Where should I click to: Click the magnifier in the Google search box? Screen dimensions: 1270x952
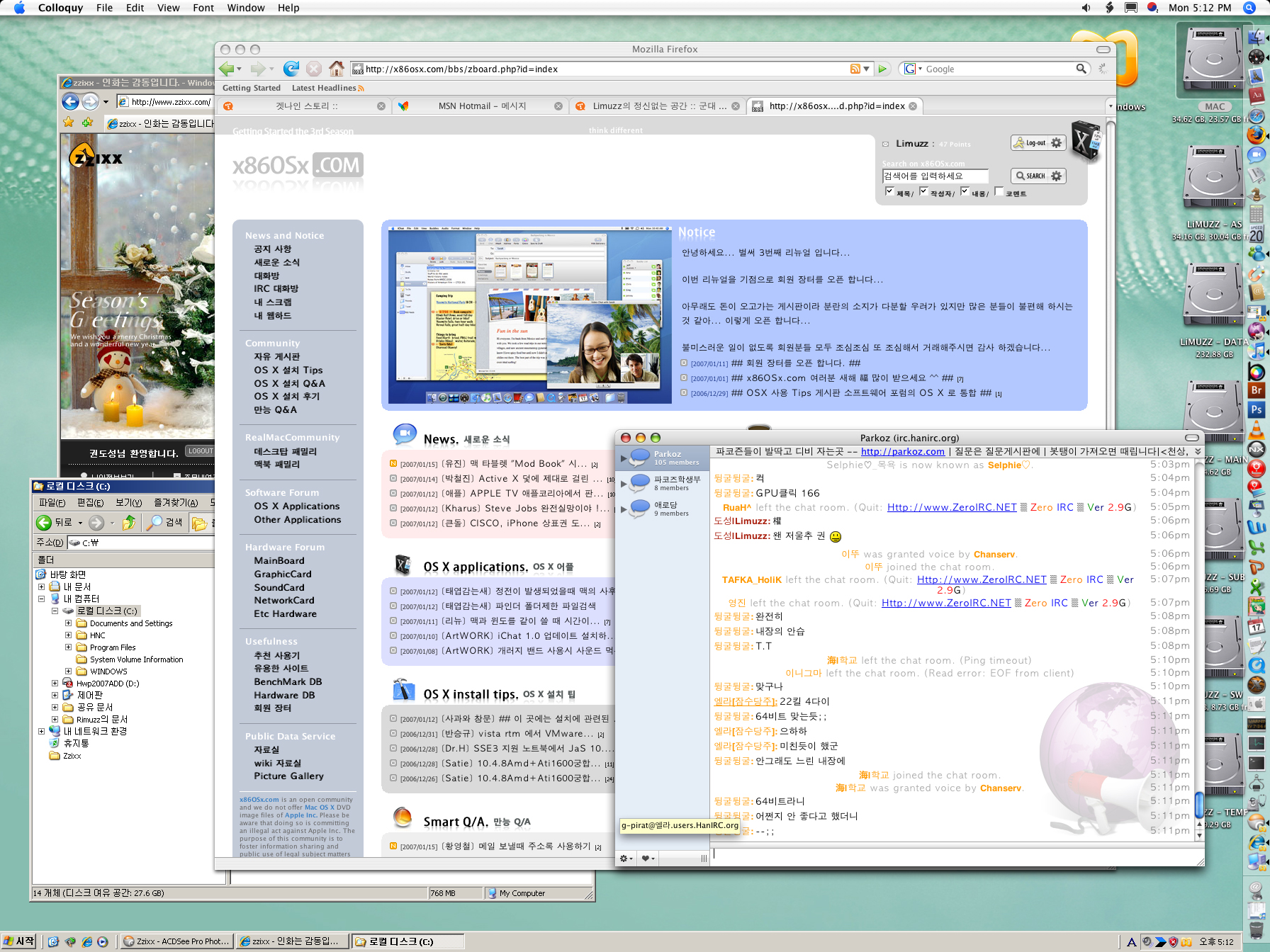click(1081, 69)
